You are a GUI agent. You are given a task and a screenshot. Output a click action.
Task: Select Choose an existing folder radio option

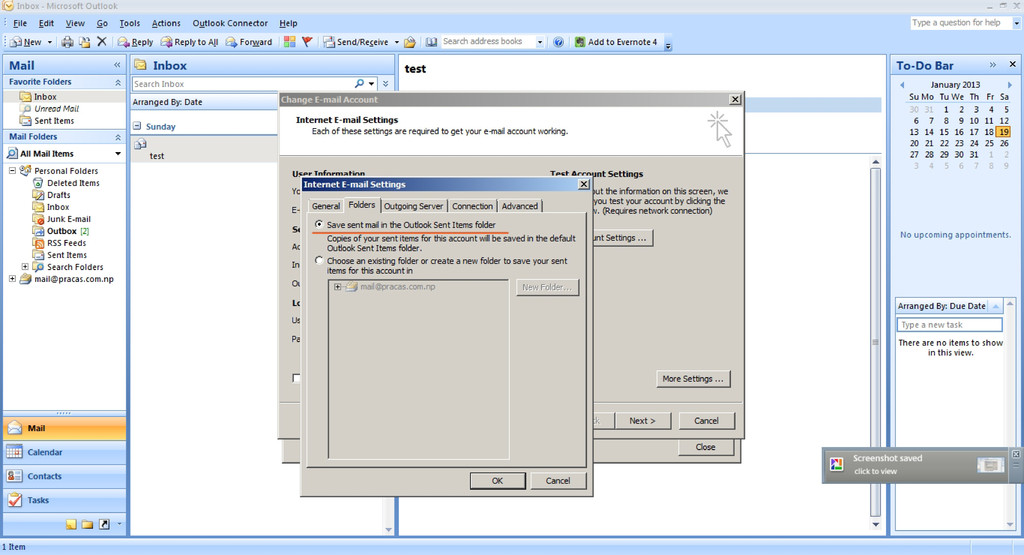[x=319, y=260]
